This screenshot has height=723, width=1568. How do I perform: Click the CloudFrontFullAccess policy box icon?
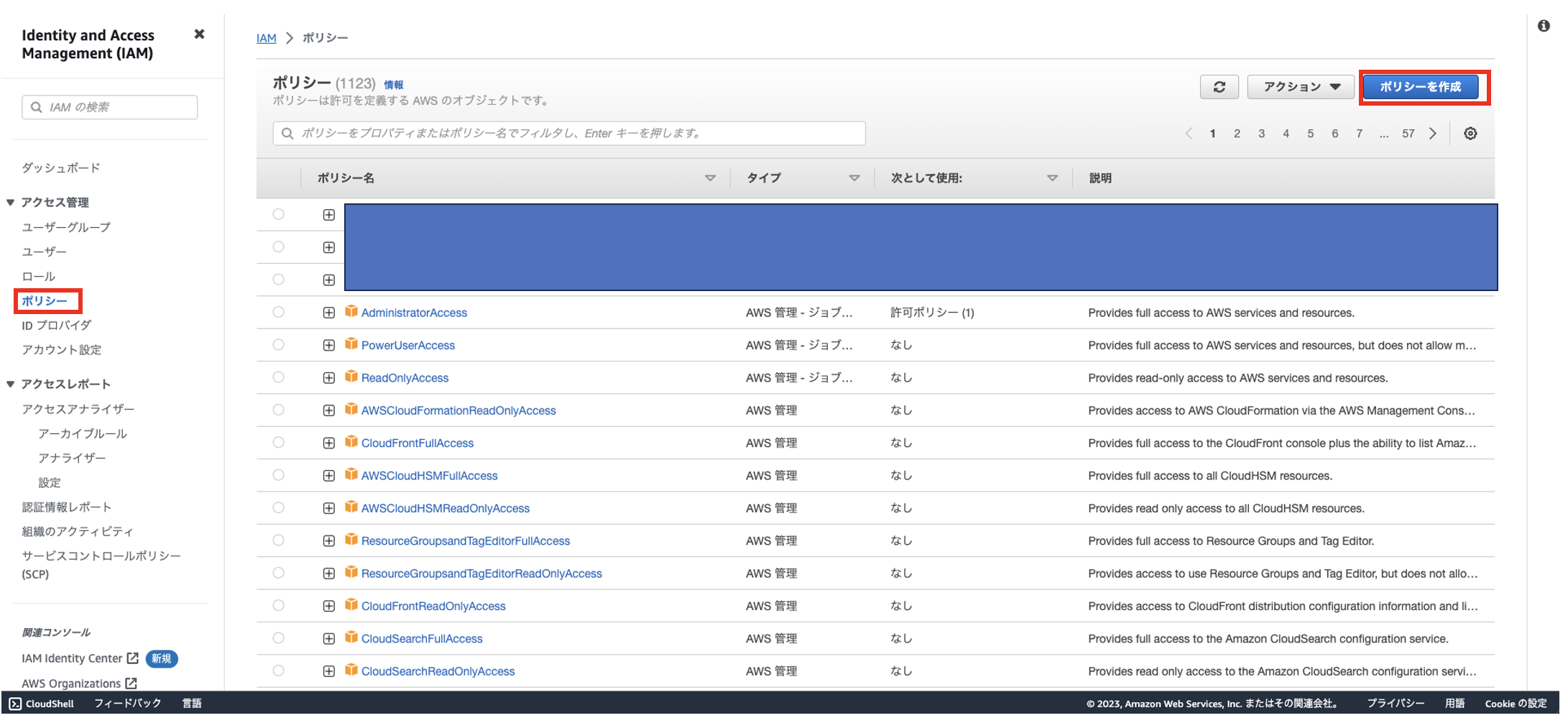351,442
